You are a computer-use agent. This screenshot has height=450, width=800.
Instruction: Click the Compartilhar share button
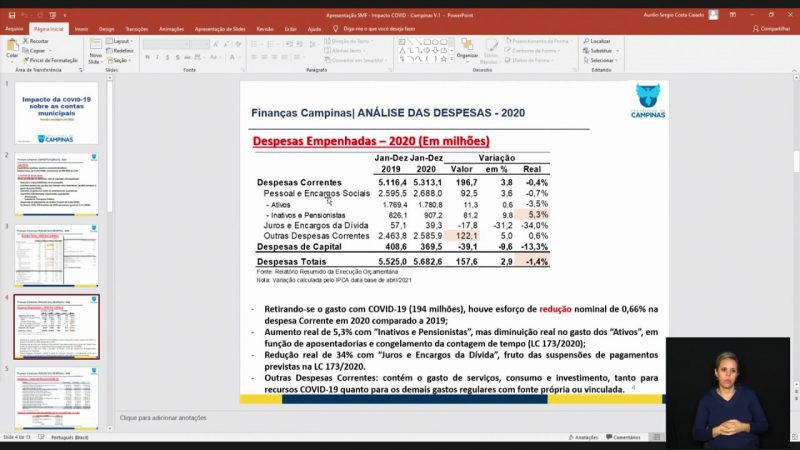771,29
